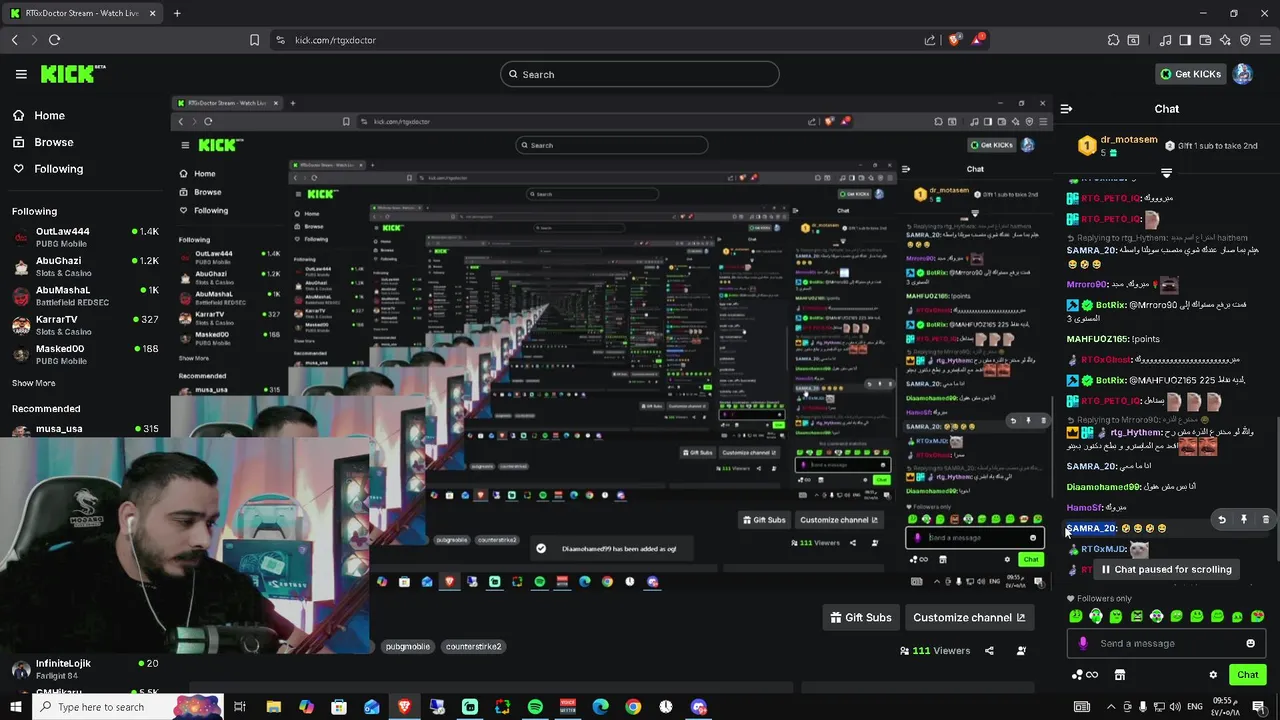Insert first green Kick emote
The image size is (1280, 720).
[x=1076, y=616]
